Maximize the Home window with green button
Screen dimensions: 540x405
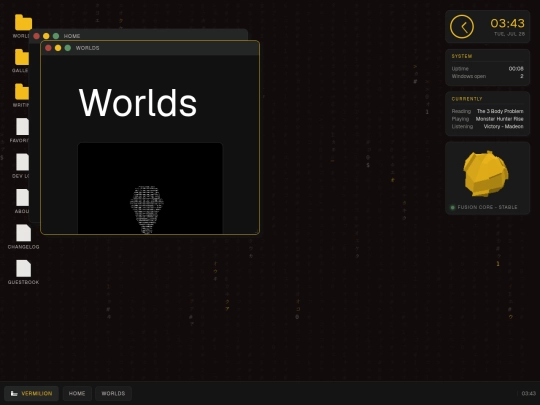tap(56, 36)
